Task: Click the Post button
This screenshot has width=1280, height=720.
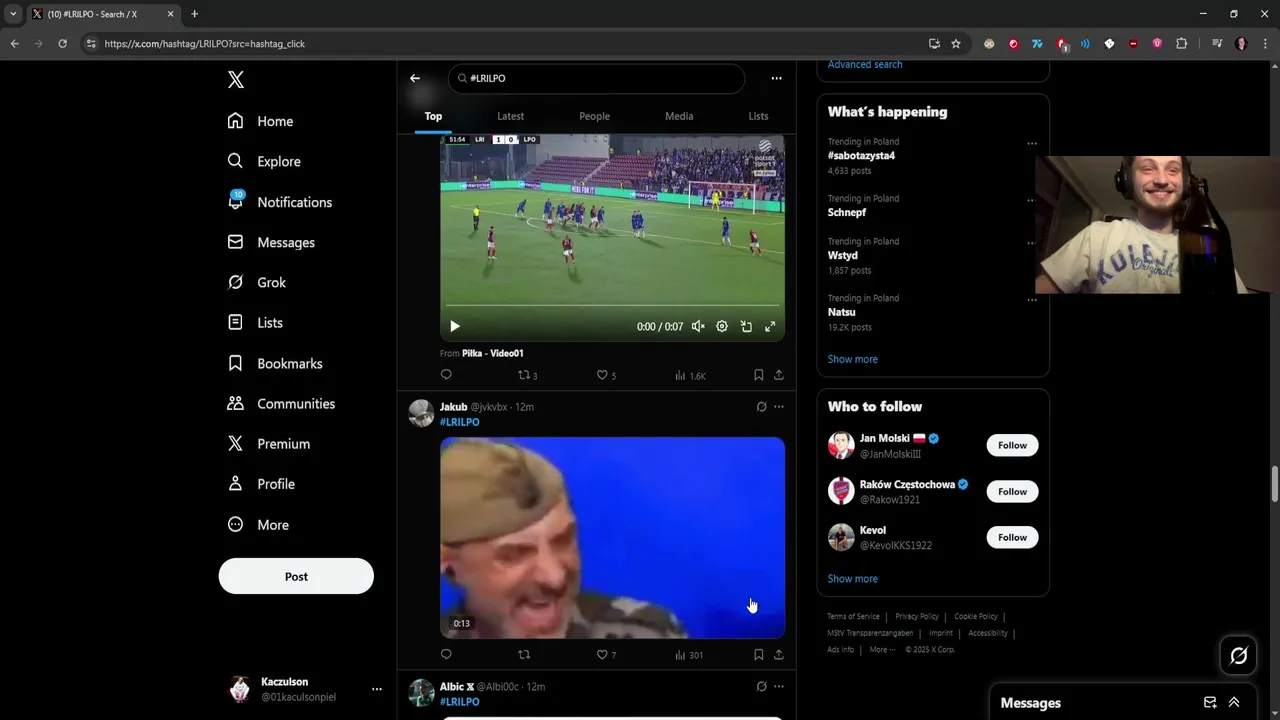Action: (296, 576)
